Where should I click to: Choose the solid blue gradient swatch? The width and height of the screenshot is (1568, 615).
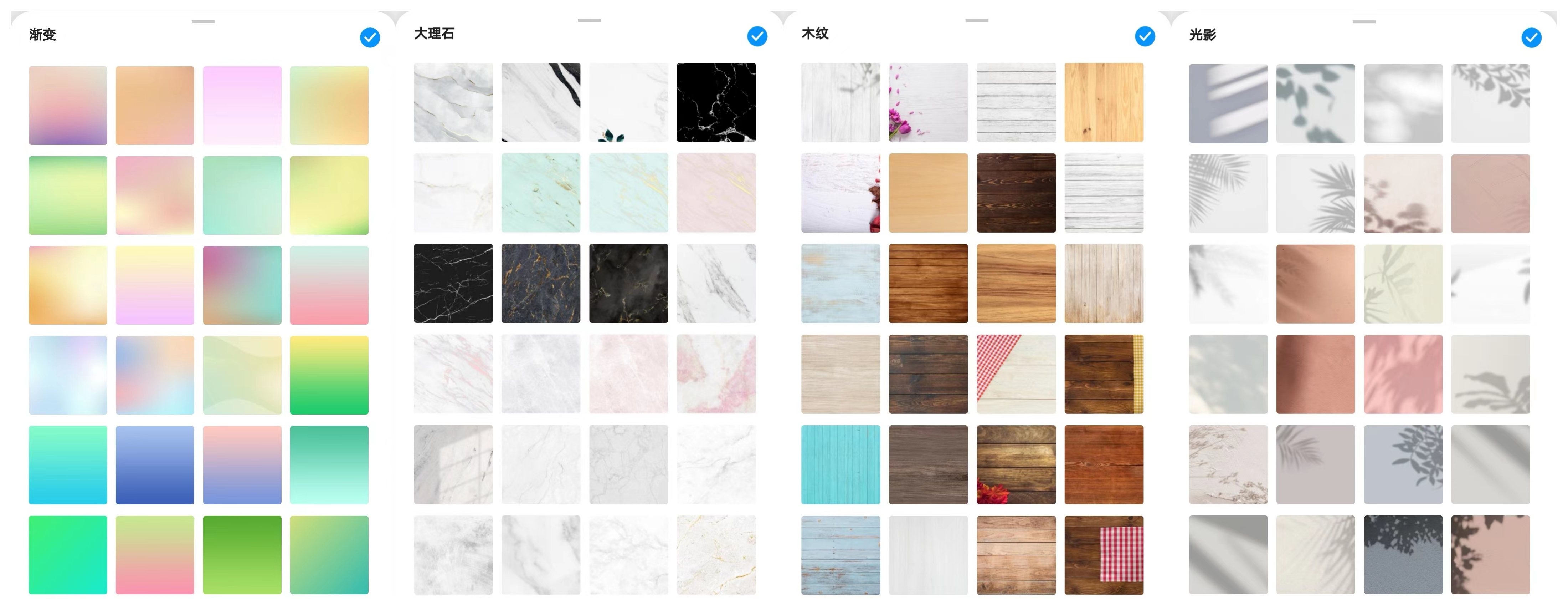coord(155,464)
